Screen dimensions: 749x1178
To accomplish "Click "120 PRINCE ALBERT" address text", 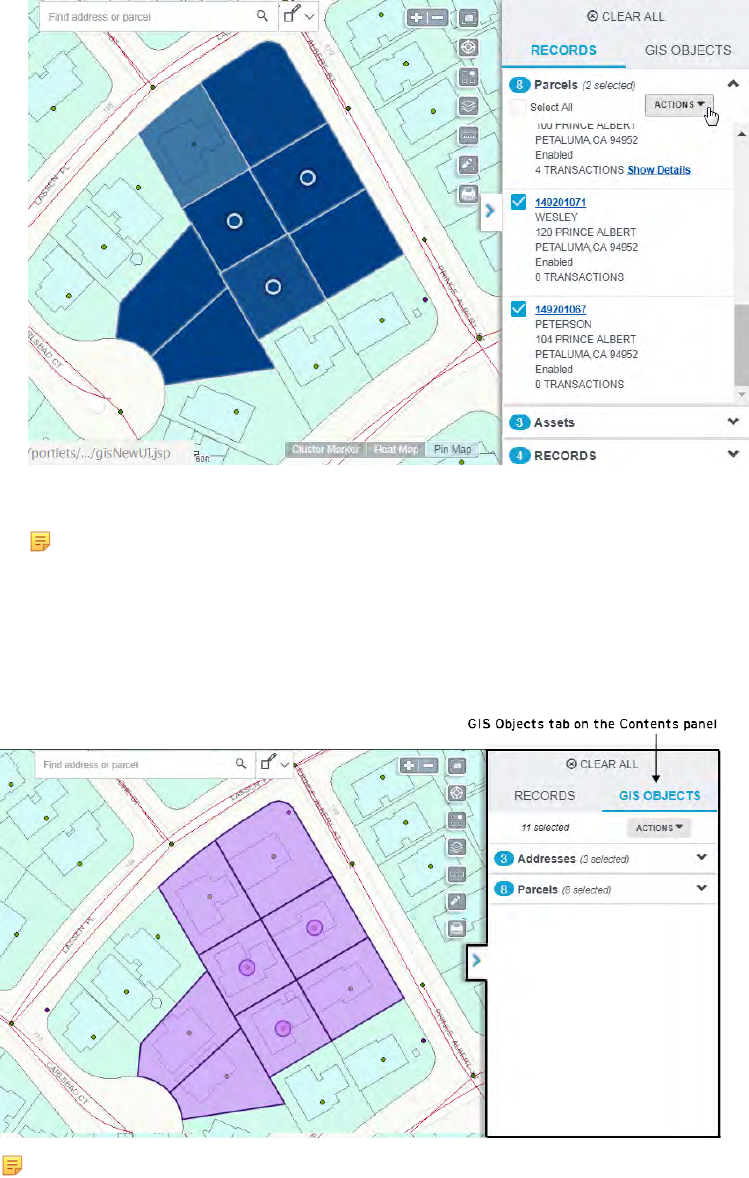I will [x=585, y=232].
